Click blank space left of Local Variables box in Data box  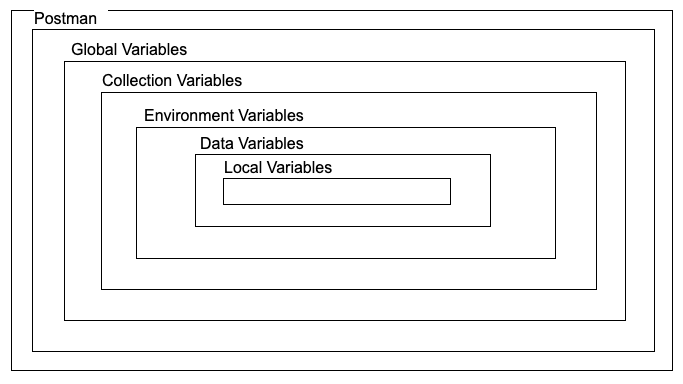[166, 192]
